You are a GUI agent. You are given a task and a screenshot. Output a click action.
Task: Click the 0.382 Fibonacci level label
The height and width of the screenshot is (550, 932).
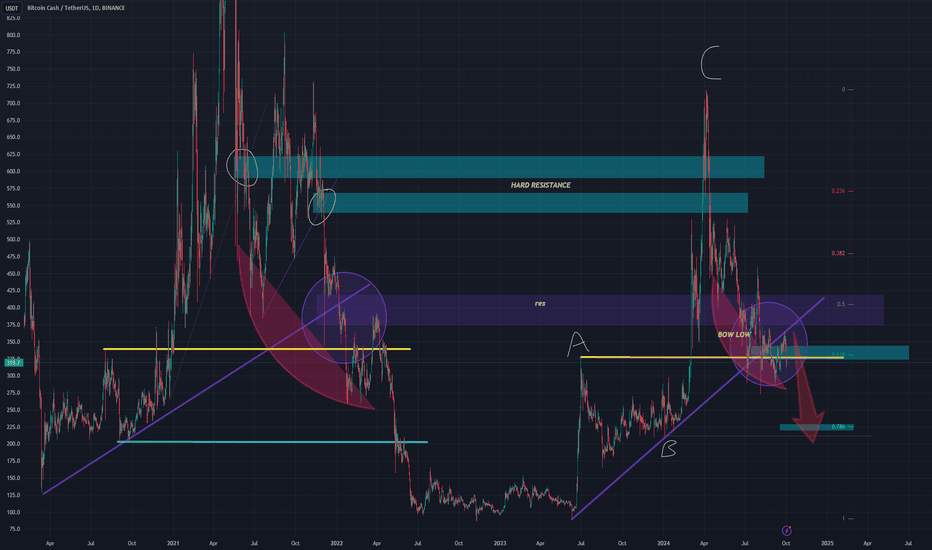[838, 253]
